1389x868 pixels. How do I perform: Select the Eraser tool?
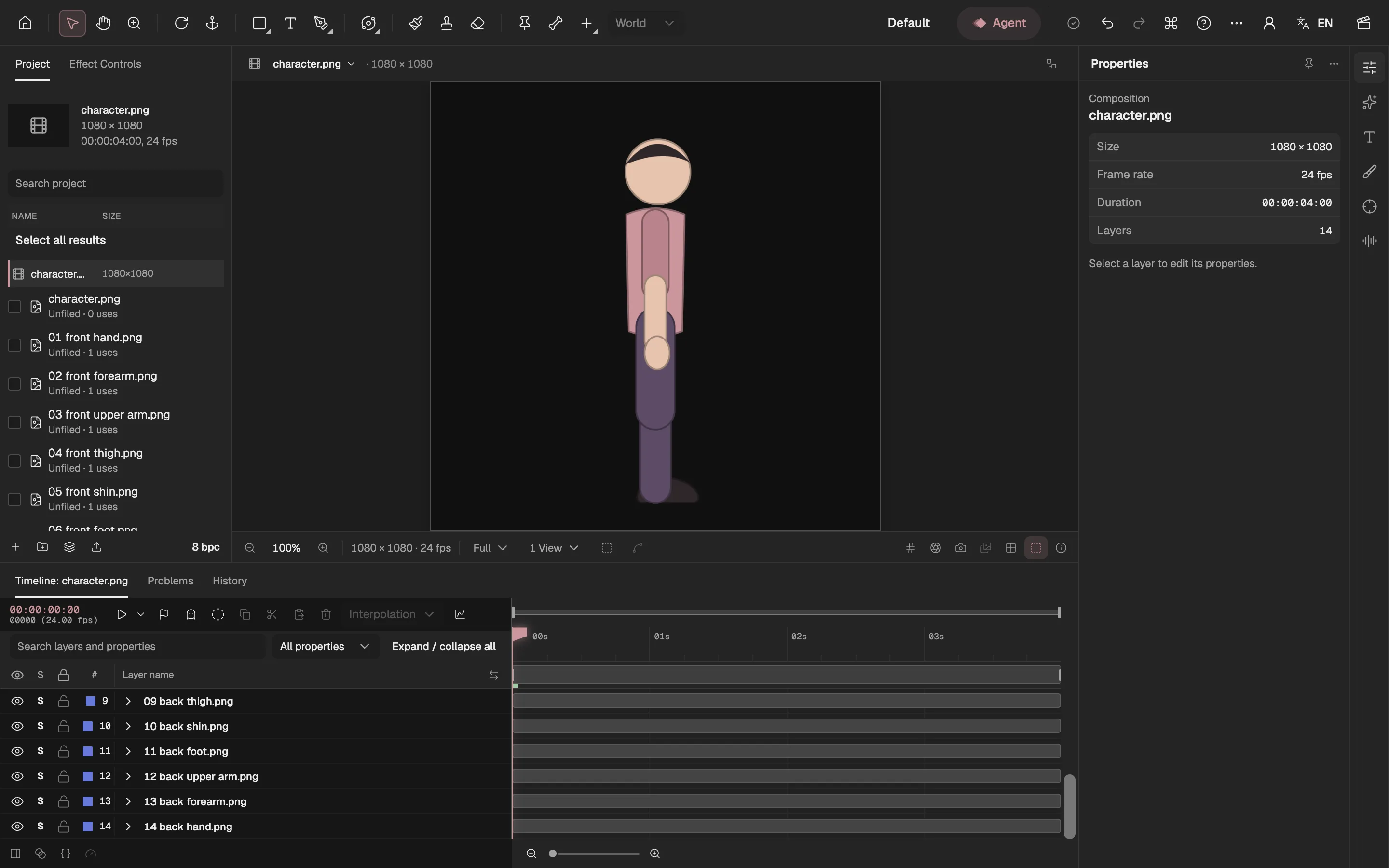[x=477, y=23]
